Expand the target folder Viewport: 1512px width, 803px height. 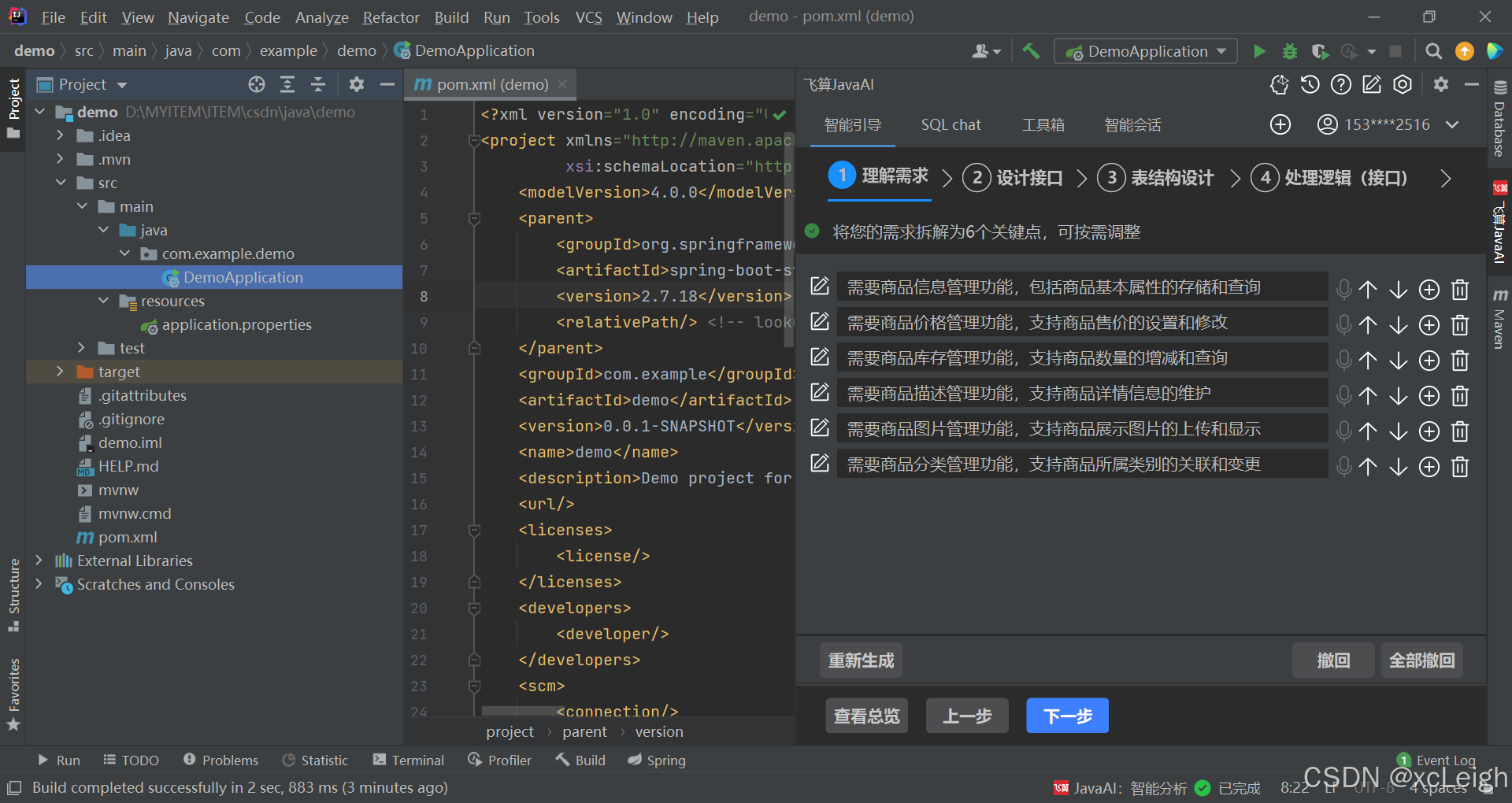(x=60, y=372)
